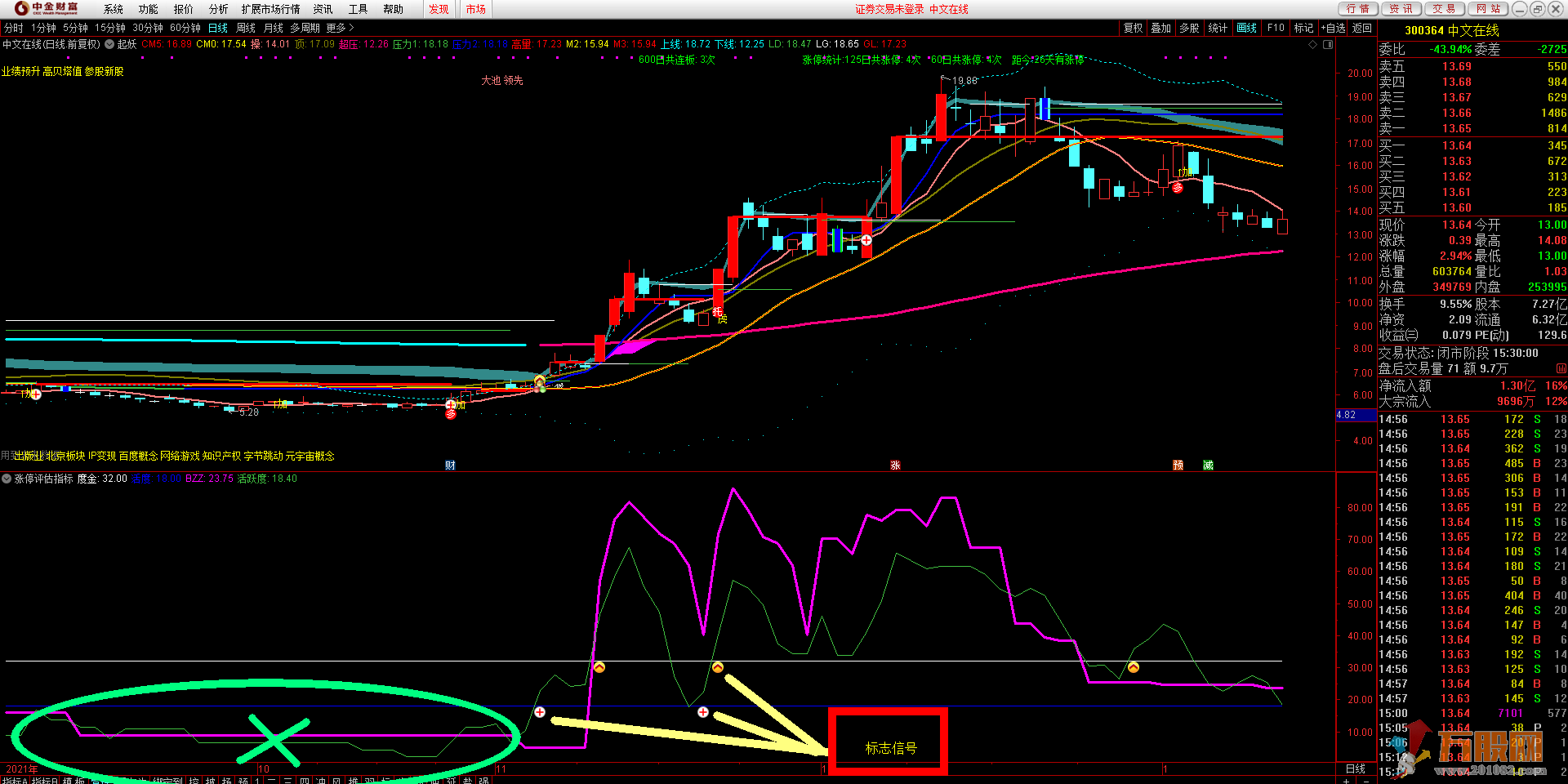Switch to 60分钟 period
This screenshot has height=784, width=1568.
click(185, 28)
